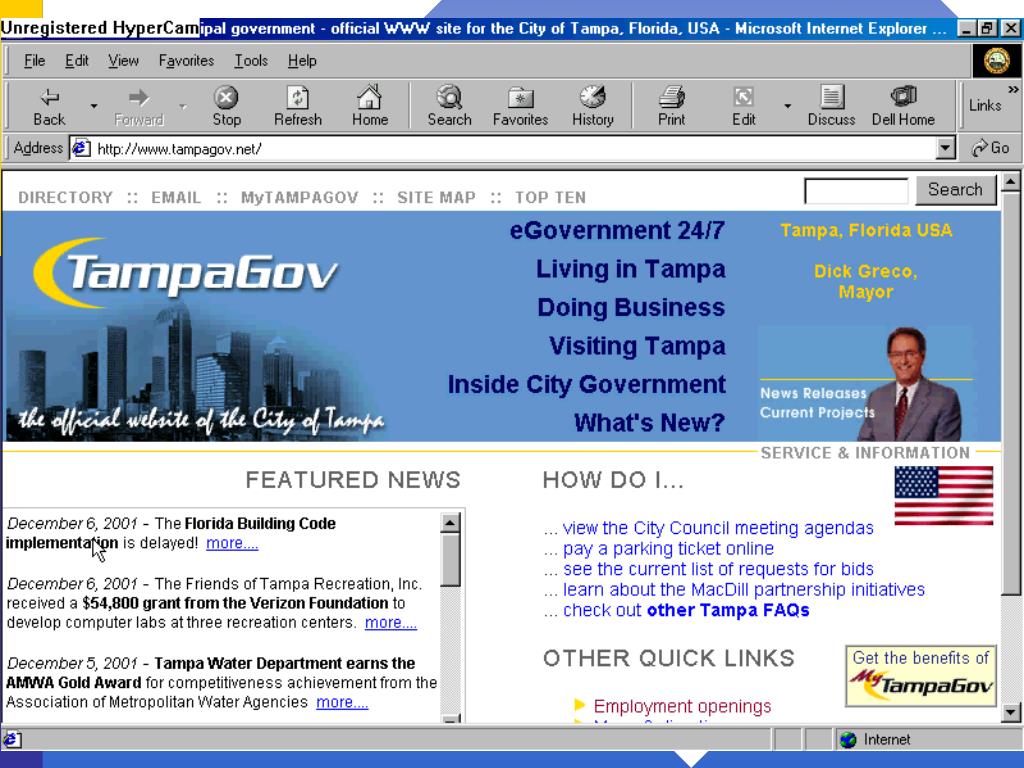
Task: Open the Search pane from the toolbar
Action: coord(449,106)
